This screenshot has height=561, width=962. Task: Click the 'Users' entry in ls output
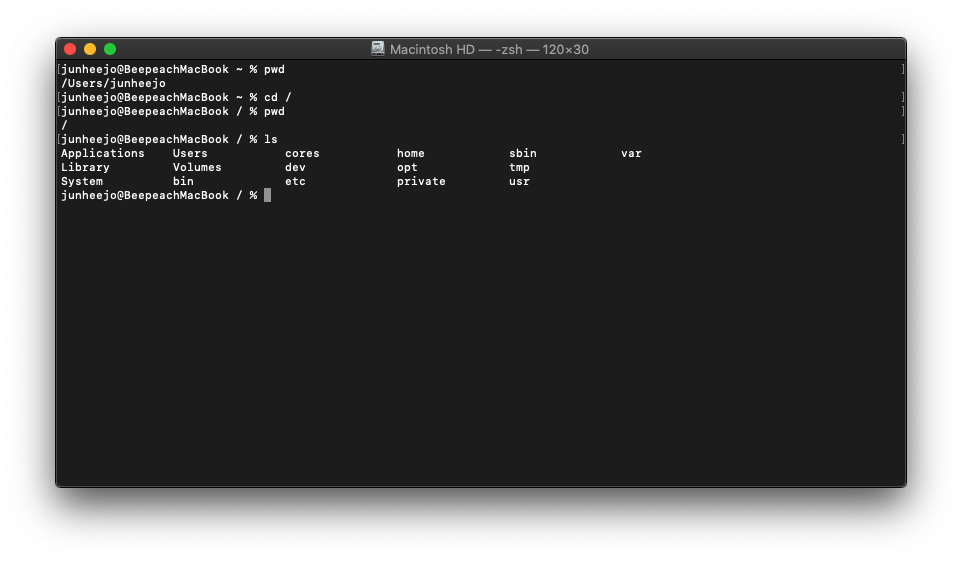[190, 153]
